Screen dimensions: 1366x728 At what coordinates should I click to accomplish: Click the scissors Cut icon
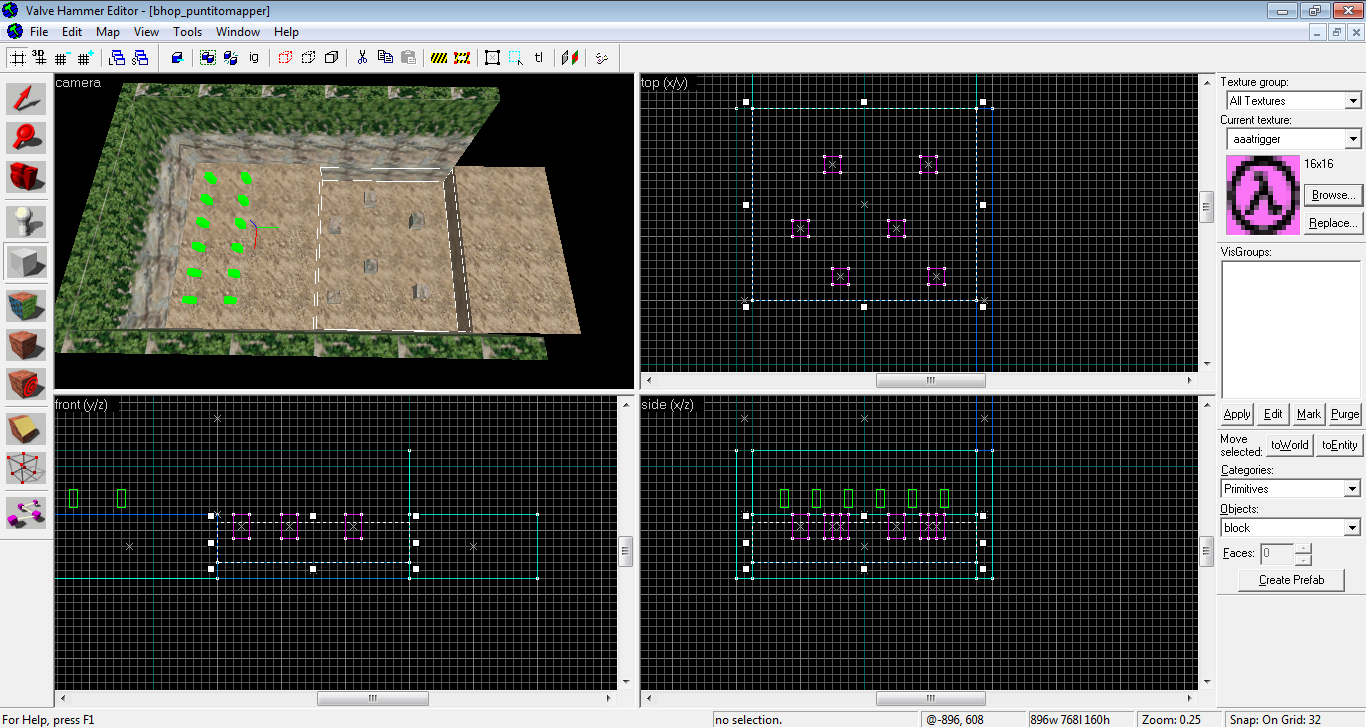point(362,58)
